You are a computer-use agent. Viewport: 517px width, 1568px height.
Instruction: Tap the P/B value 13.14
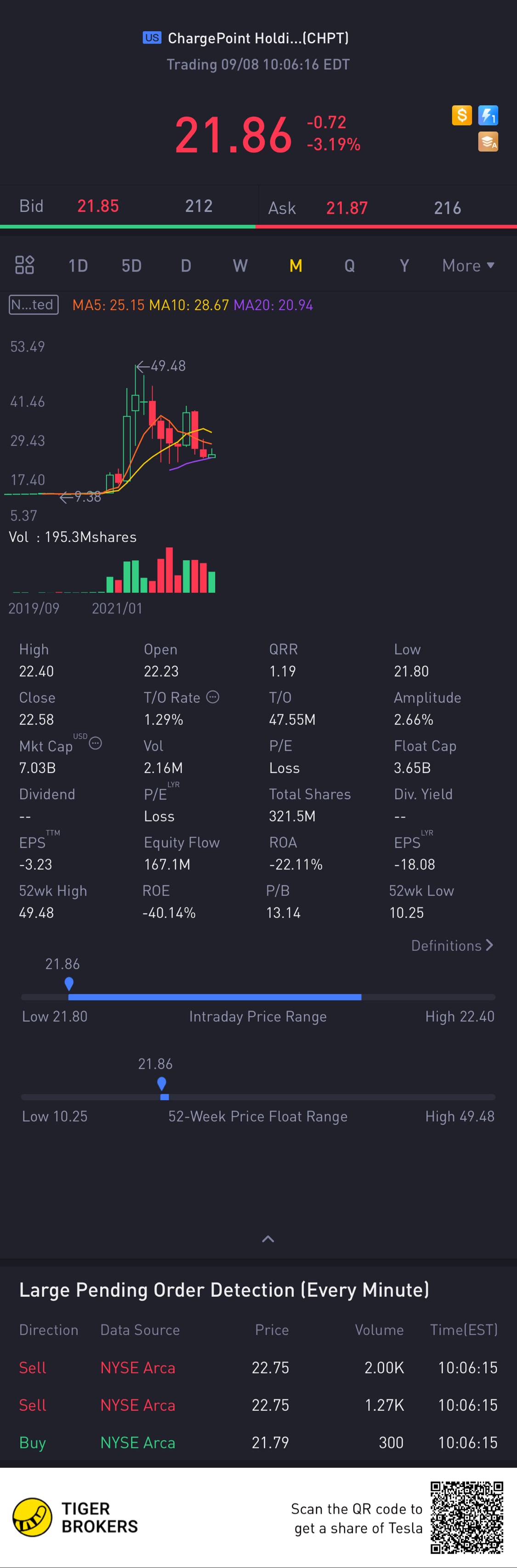(x=283, y=912)
